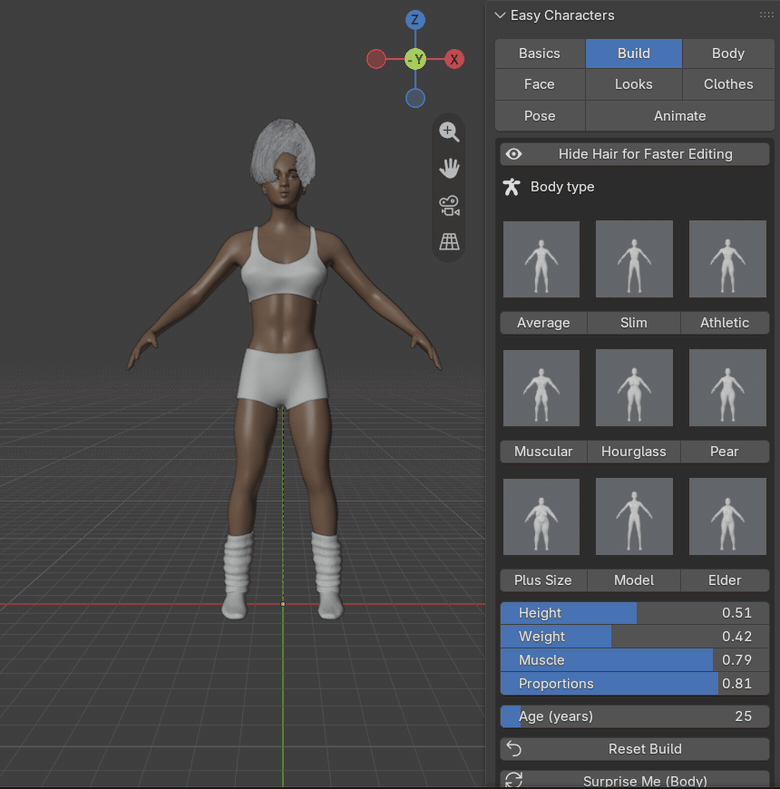Click Surprise Me (Body) button
Viewport: 780px width, 789px height.
tap(635, 779)
